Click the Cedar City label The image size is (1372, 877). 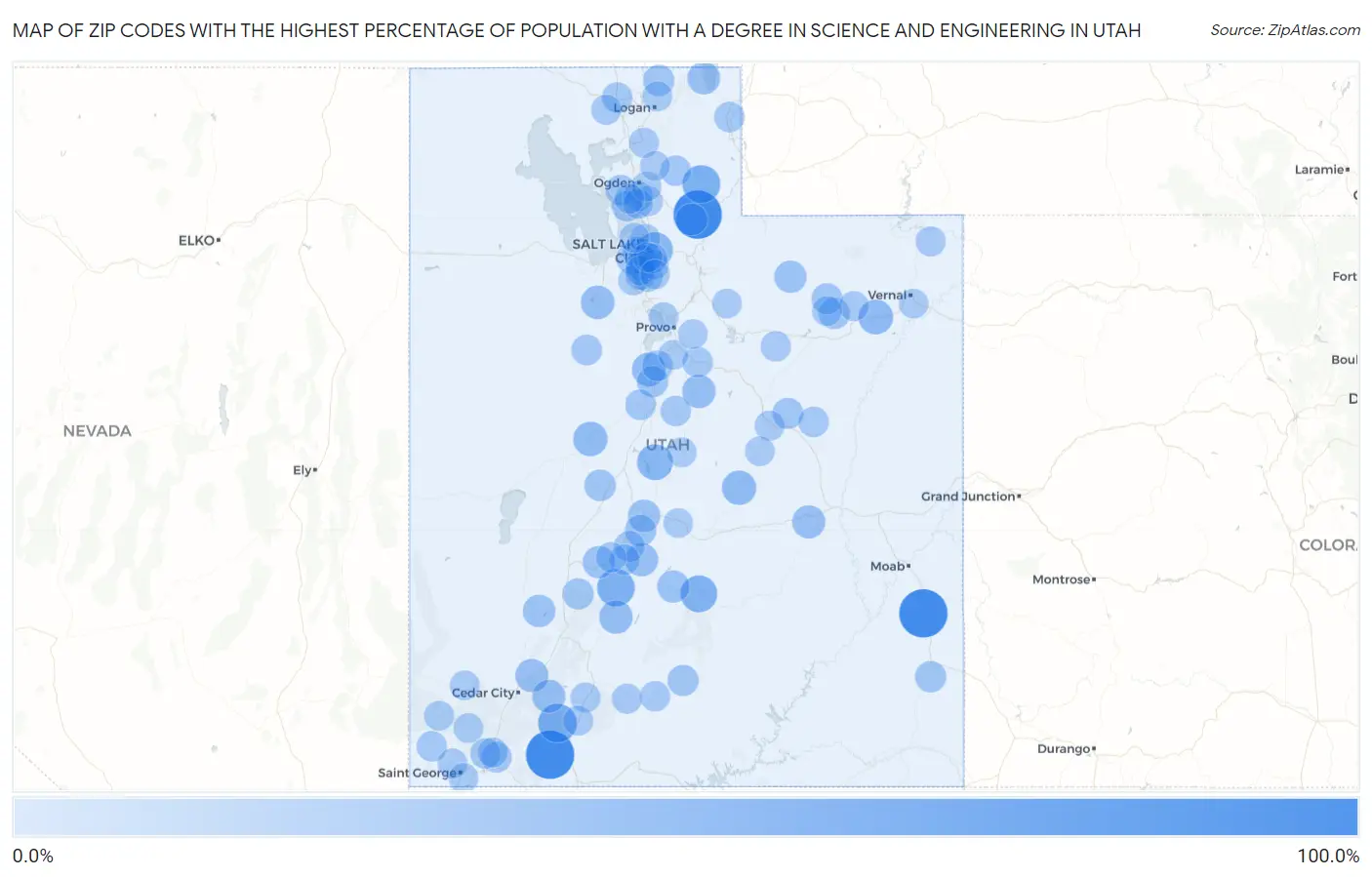click(x=483, y=693)
